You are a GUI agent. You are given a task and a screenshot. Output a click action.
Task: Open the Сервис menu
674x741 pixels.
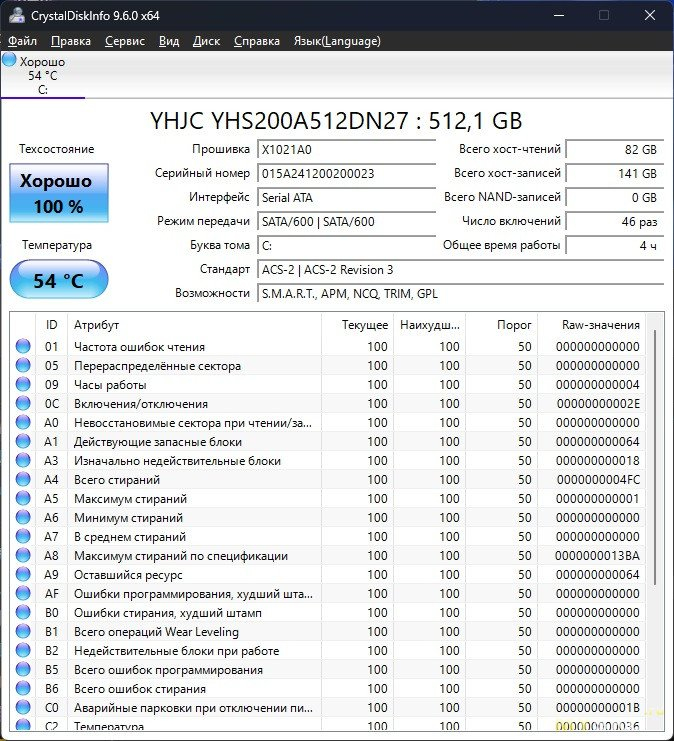(125, 41)
